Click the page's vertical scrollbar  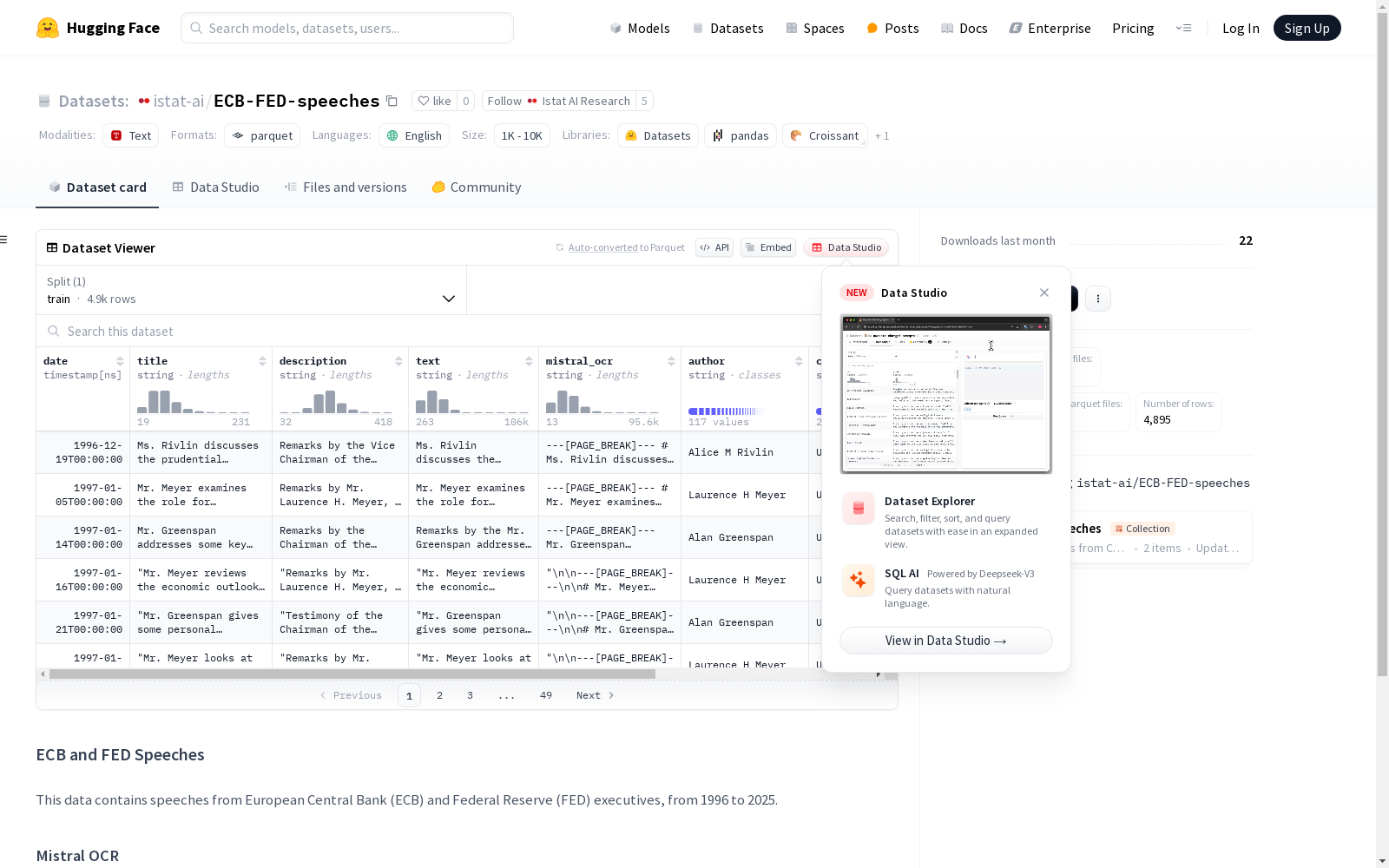click(x=1382, y=343)
